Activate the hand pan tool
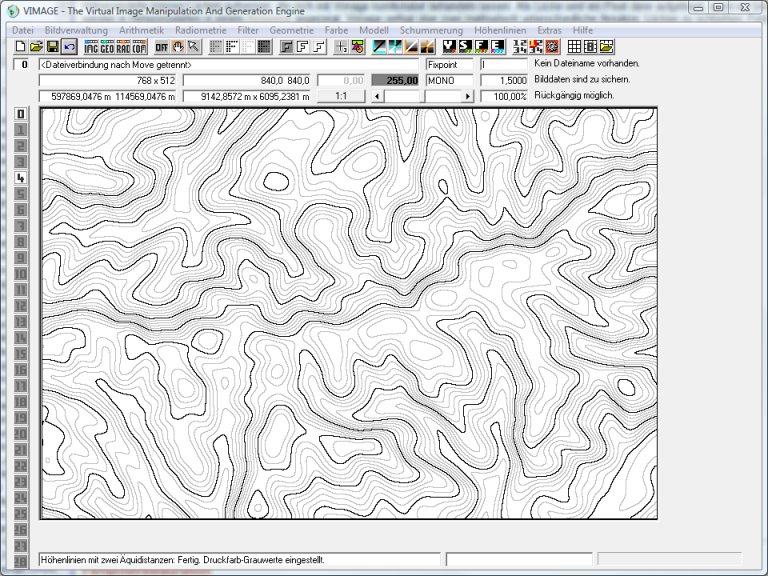768x576 pixels. click(x=177, y=47)
